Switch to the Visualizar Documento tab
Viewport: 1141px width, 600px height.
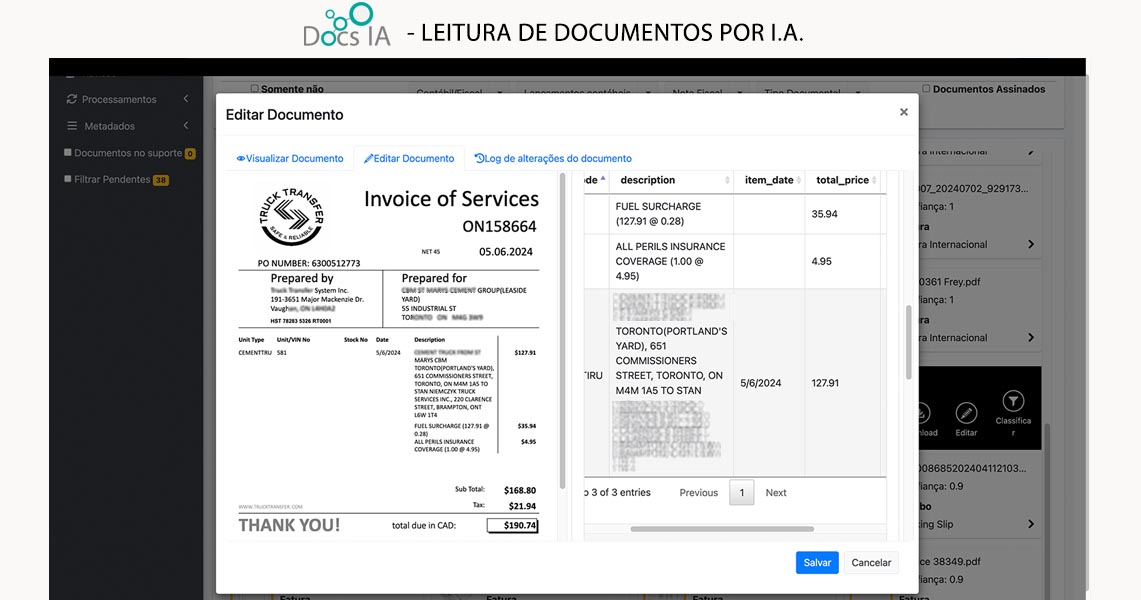click(x=289, y=158)
